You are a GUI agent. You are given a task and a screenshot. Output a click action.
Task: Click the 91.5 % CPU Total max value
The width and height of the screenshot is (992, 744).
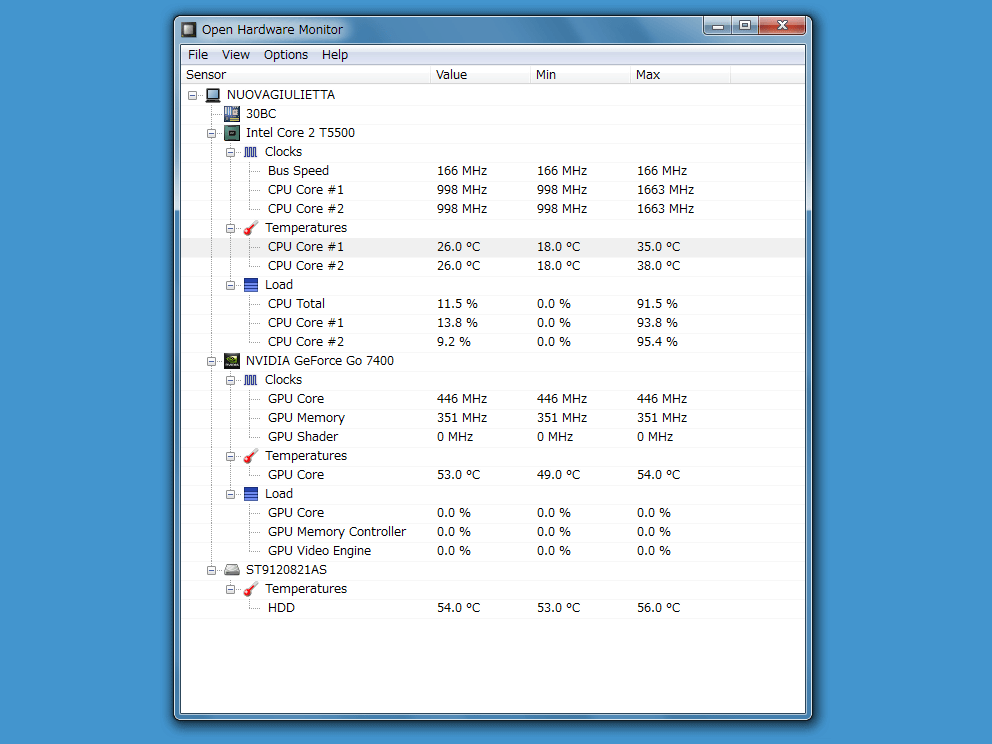click(x=657, y=304)
